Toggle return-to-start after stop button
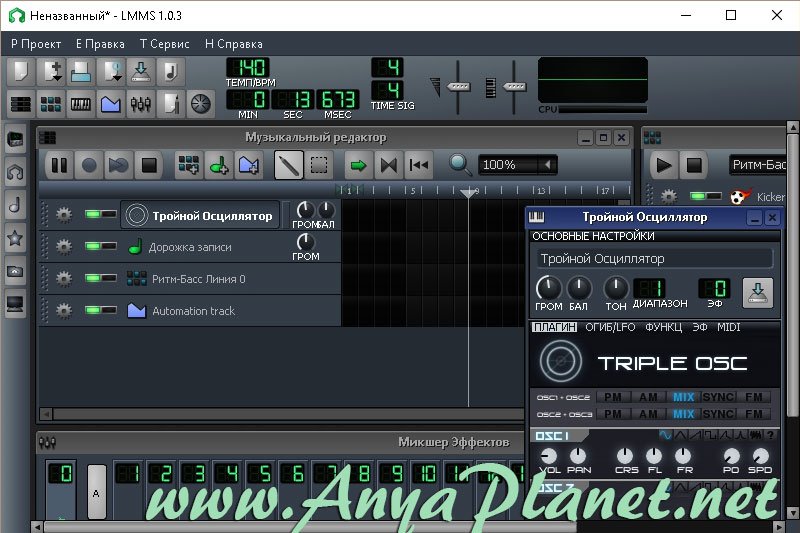 (x=419, y=165)
